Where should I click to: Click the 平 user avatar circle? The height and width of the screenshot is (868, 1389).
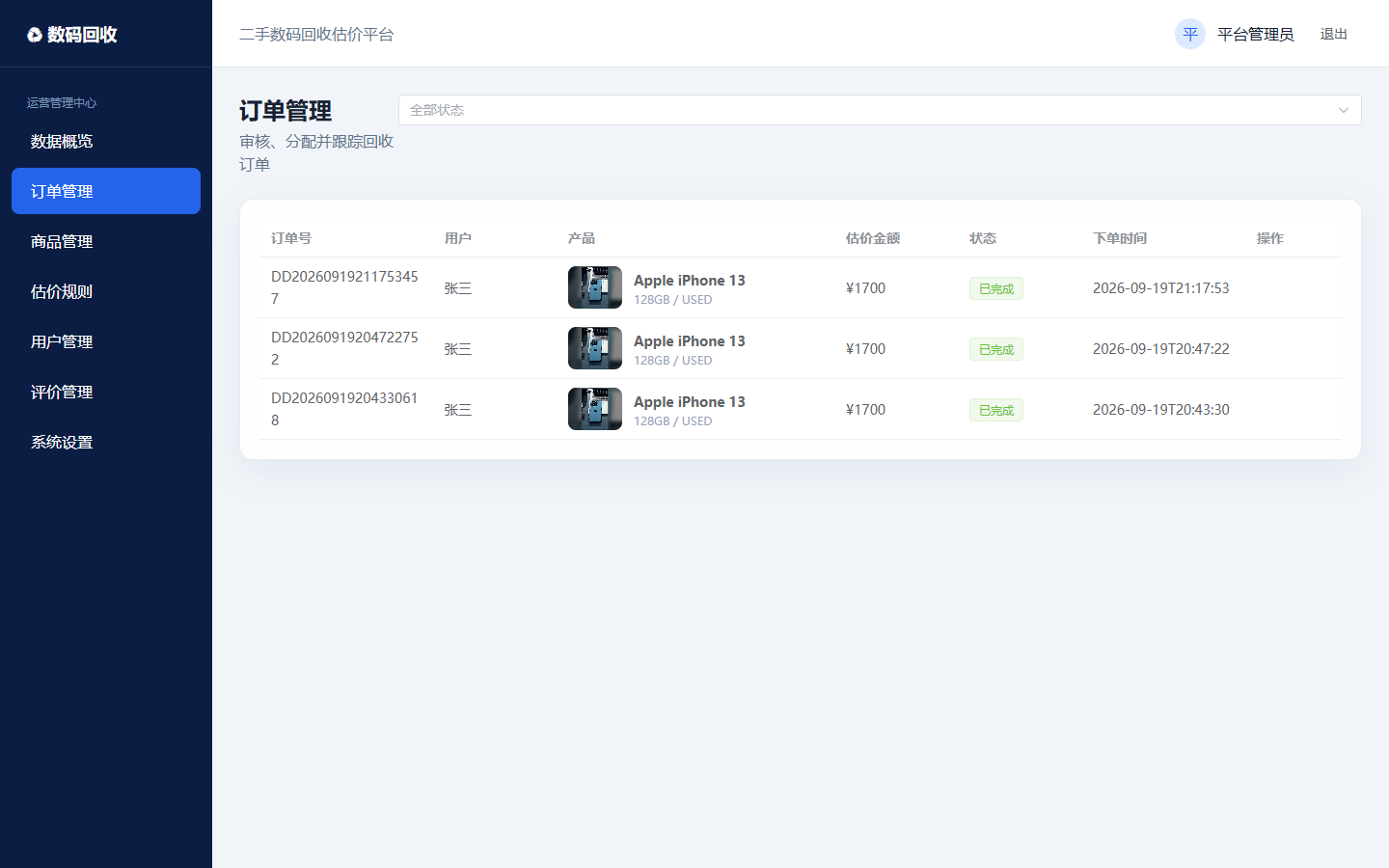(x=1190, y=34)
